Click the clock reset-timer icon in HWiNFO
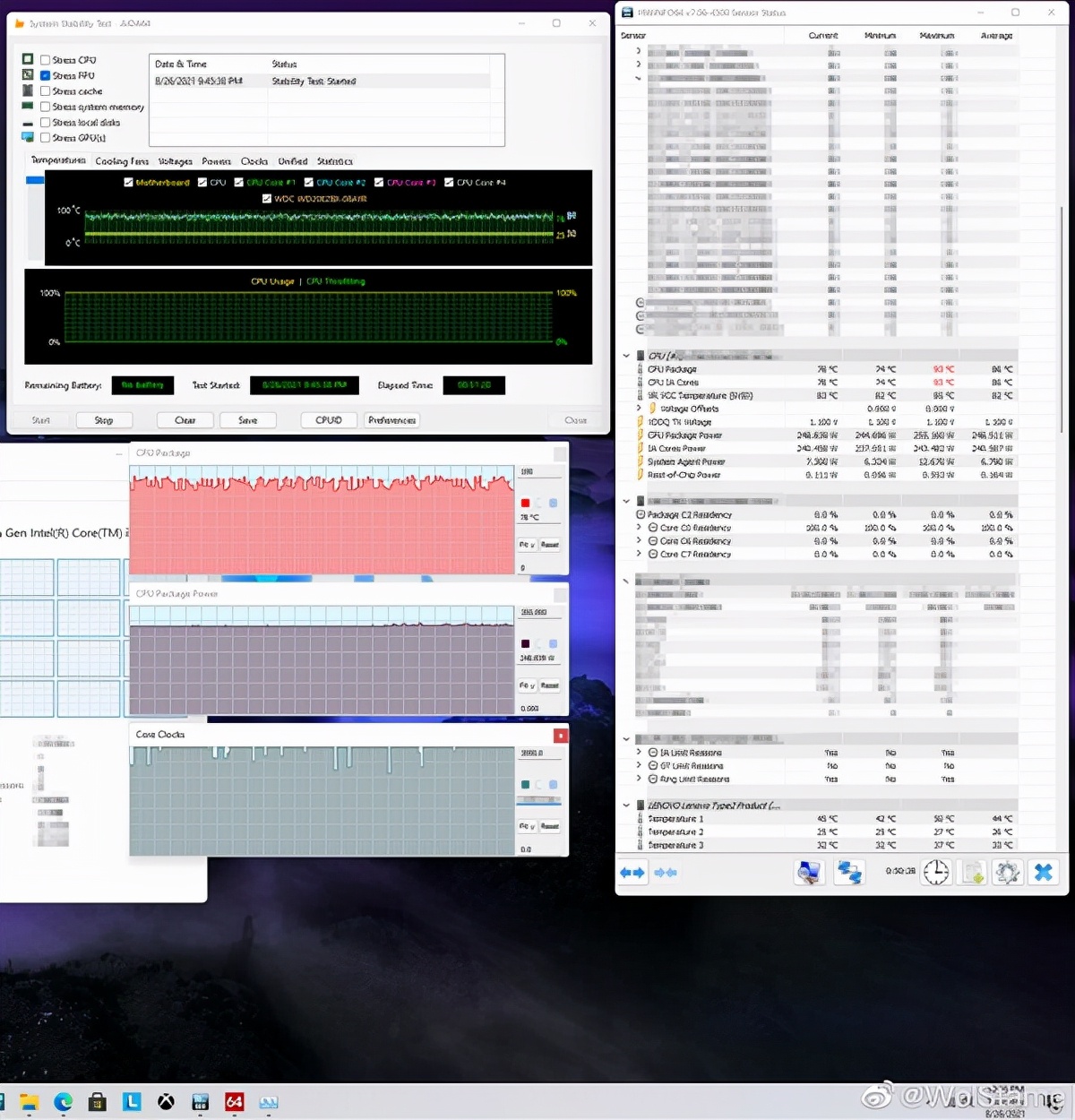1075x1120 pixels. point(936,872)
